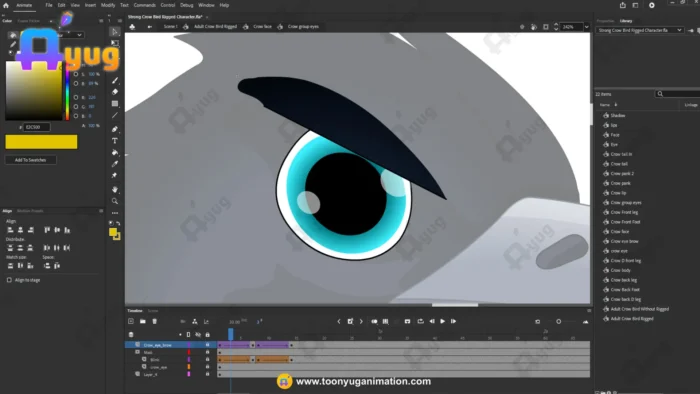700x394 pixels.
Task: Expand the Mask layer group
Action: coord(138,352)
